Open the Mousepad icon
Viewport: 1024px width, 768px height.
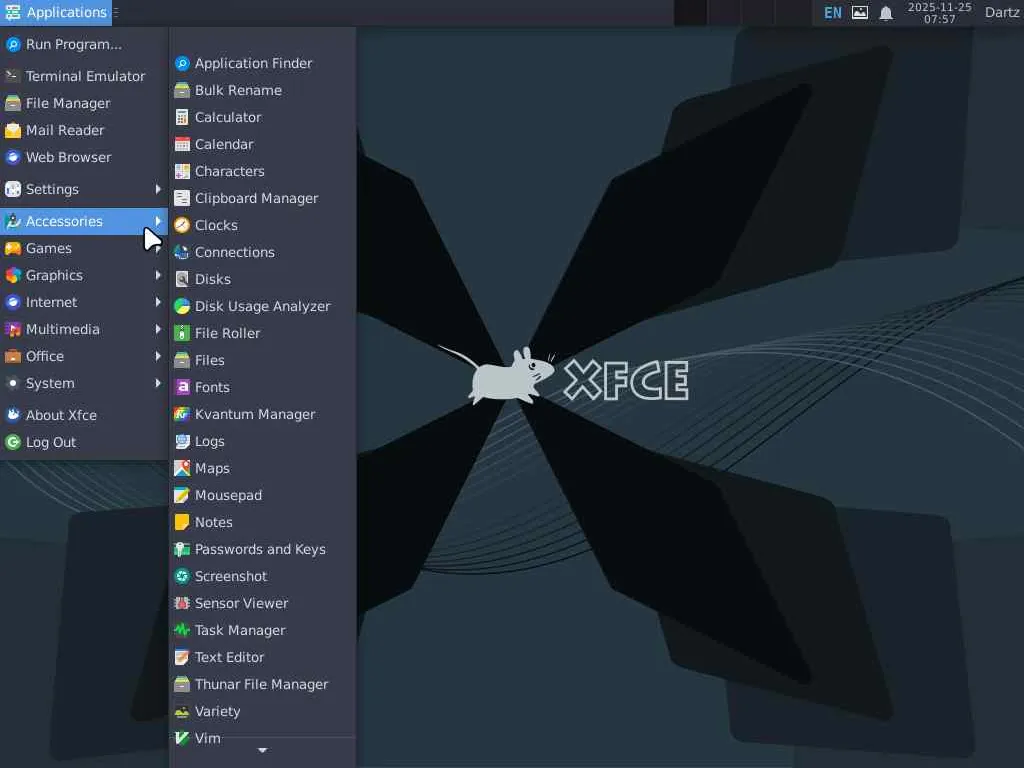click(x=182, y=495)
